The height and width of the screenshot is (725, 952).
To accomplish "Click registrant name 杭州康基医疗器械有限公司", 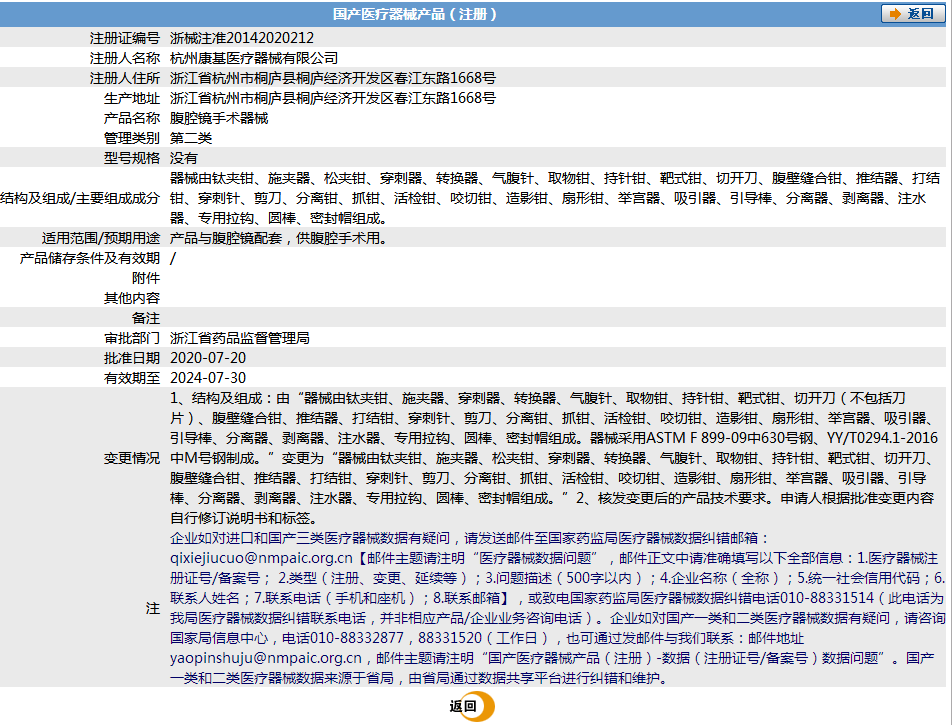I will (x=254, y=58).
